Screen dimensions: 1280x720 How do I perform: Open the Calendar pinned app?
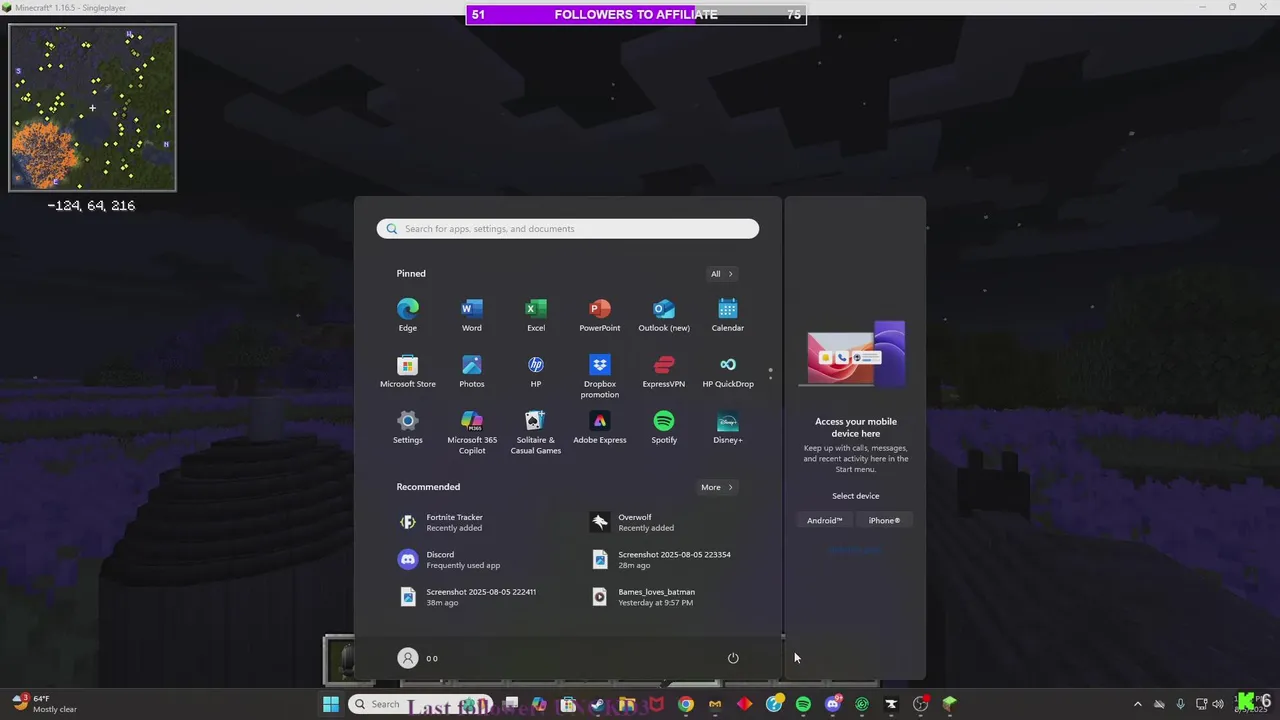click(728, 314)
